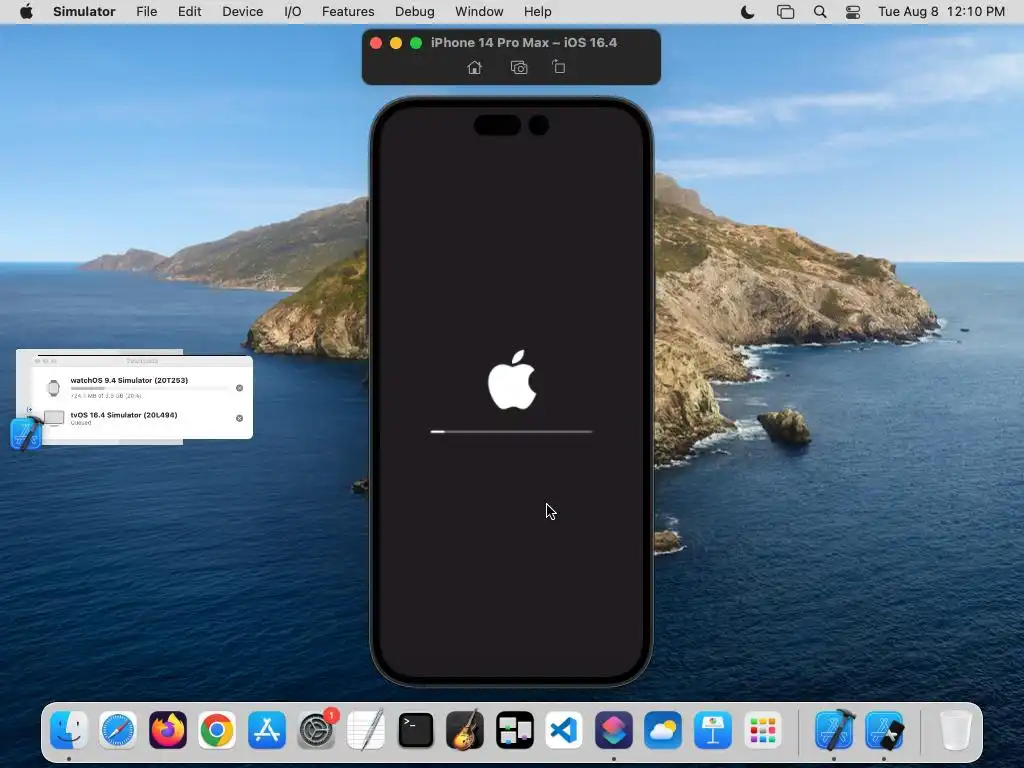Minimize the Simulator window with yellow button
Viewport: 1024px width, 768px height.
[x=396, y=43]
